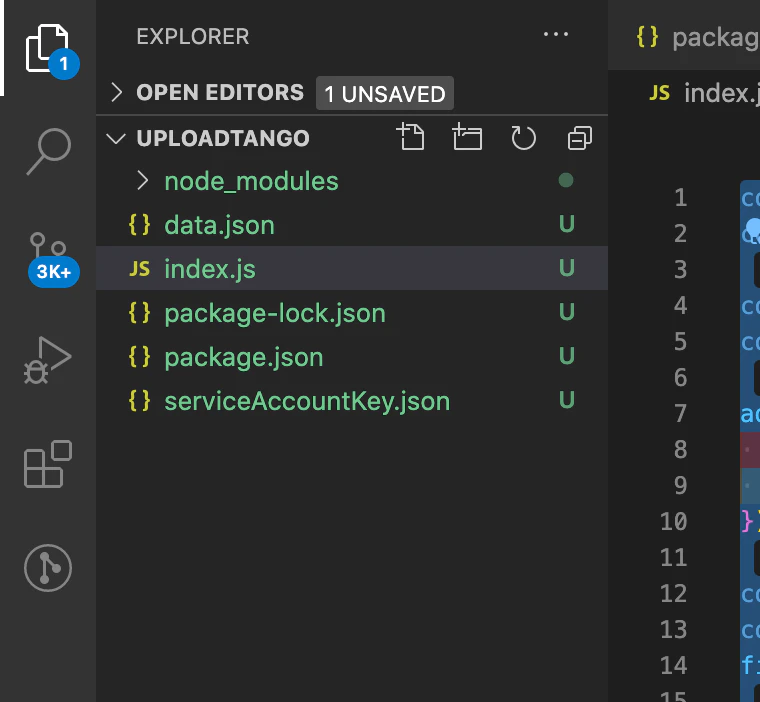The height and width of the screenshot is (702, 760).
Task: Click the 1 UNSAVED badge
Action: pos(385,93)
